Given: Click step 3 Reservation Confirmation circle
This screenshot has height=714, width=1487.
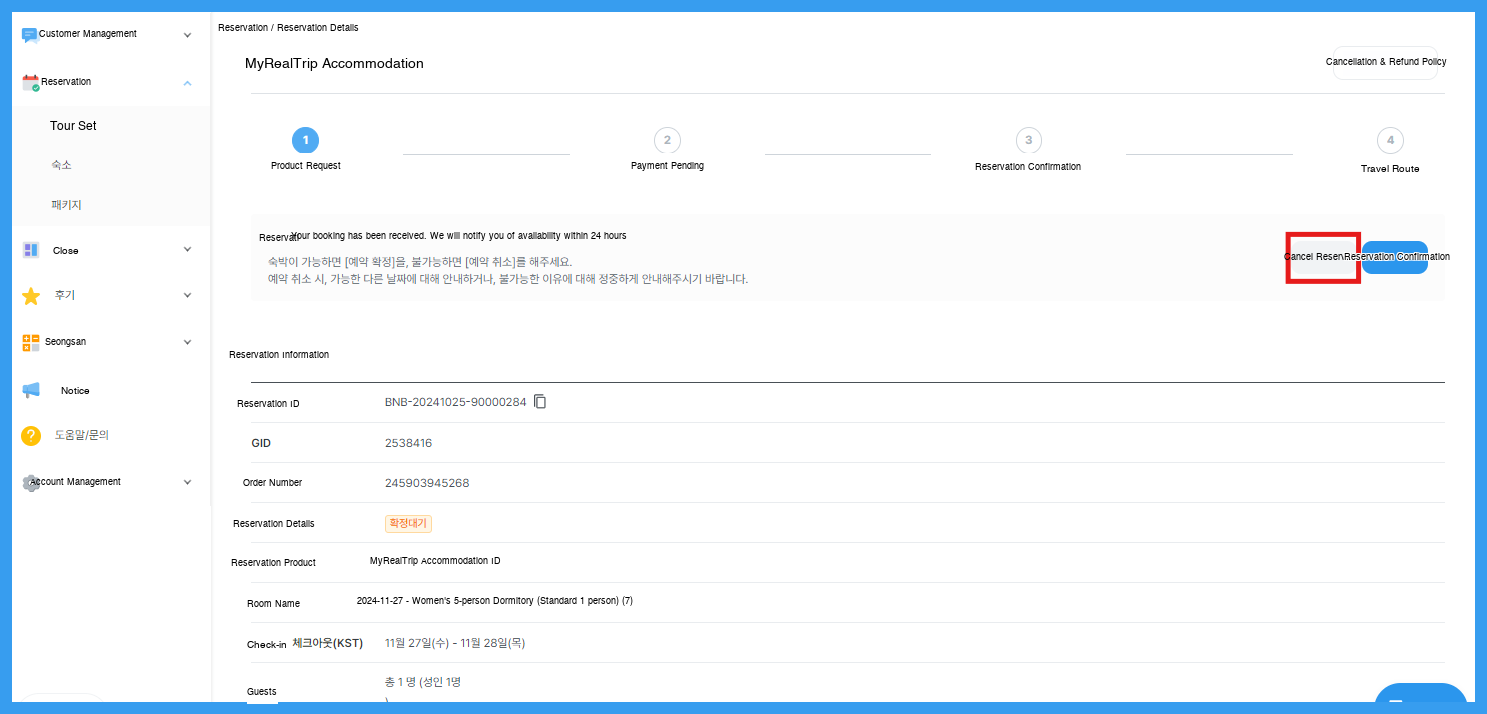Looking at the screenshot, I should pyautogui.click(x=1028, y=140).
